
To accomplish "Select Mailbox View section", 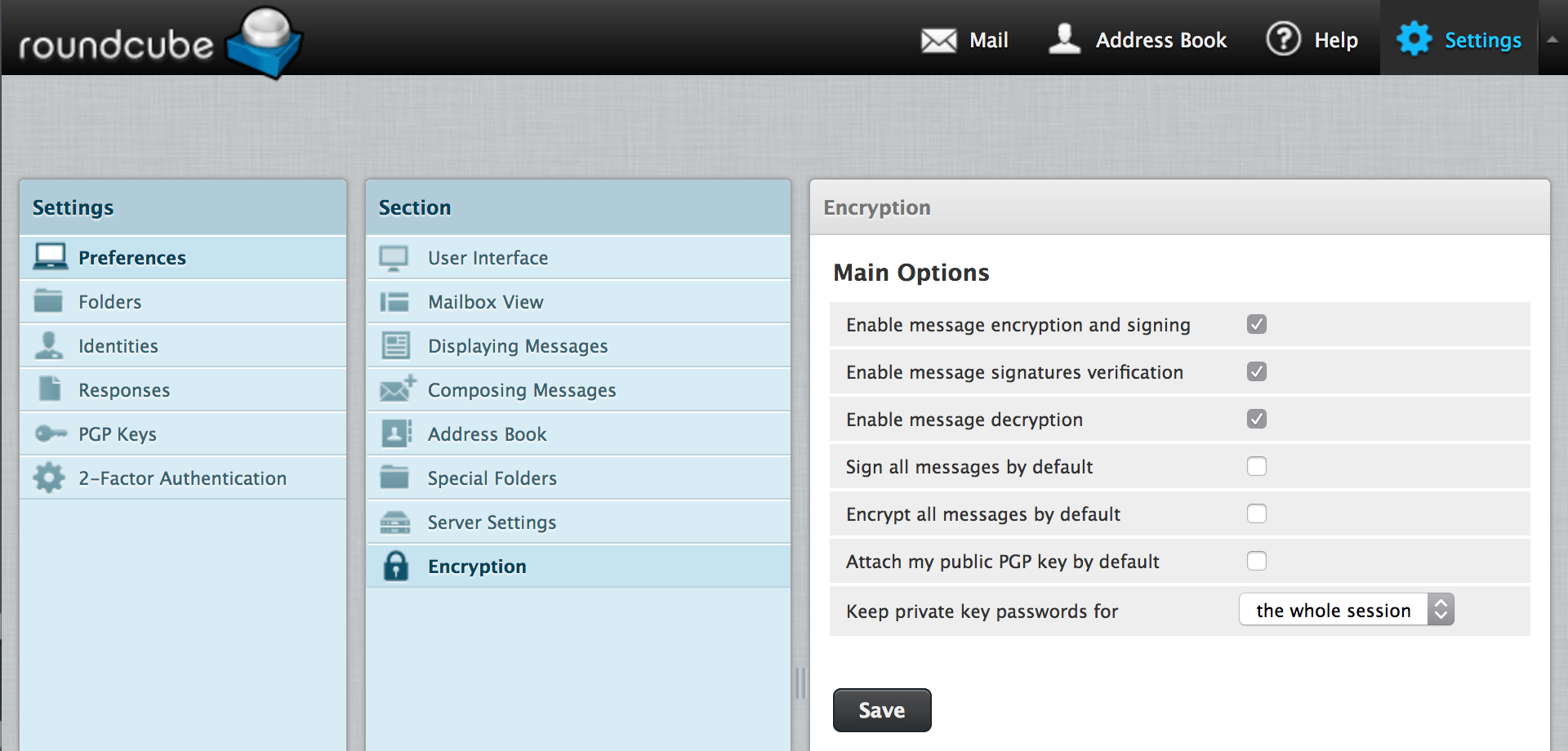I will [578, 301].
